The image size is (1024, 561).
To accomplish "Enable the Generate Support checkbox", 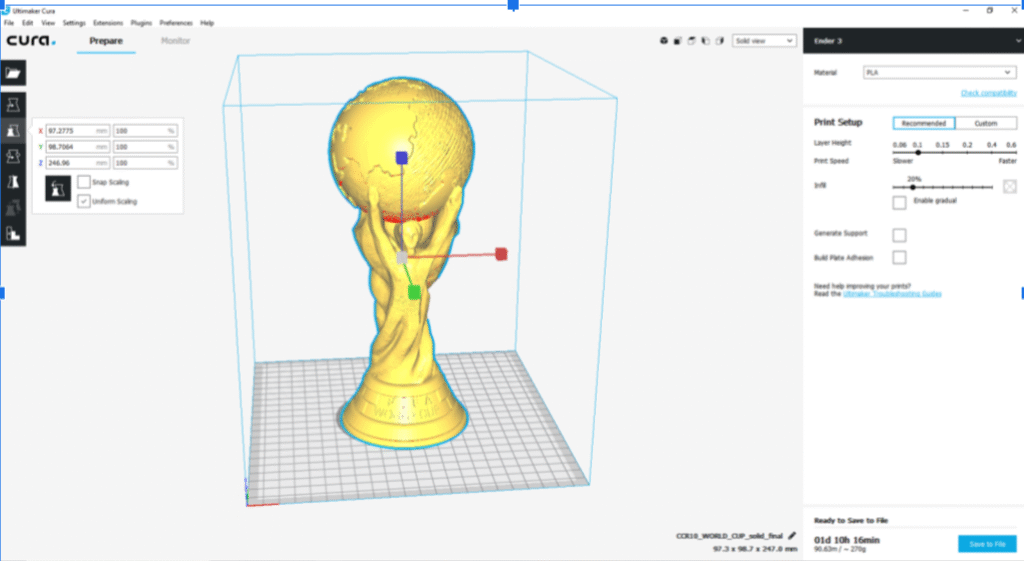I will coord(899,234).
